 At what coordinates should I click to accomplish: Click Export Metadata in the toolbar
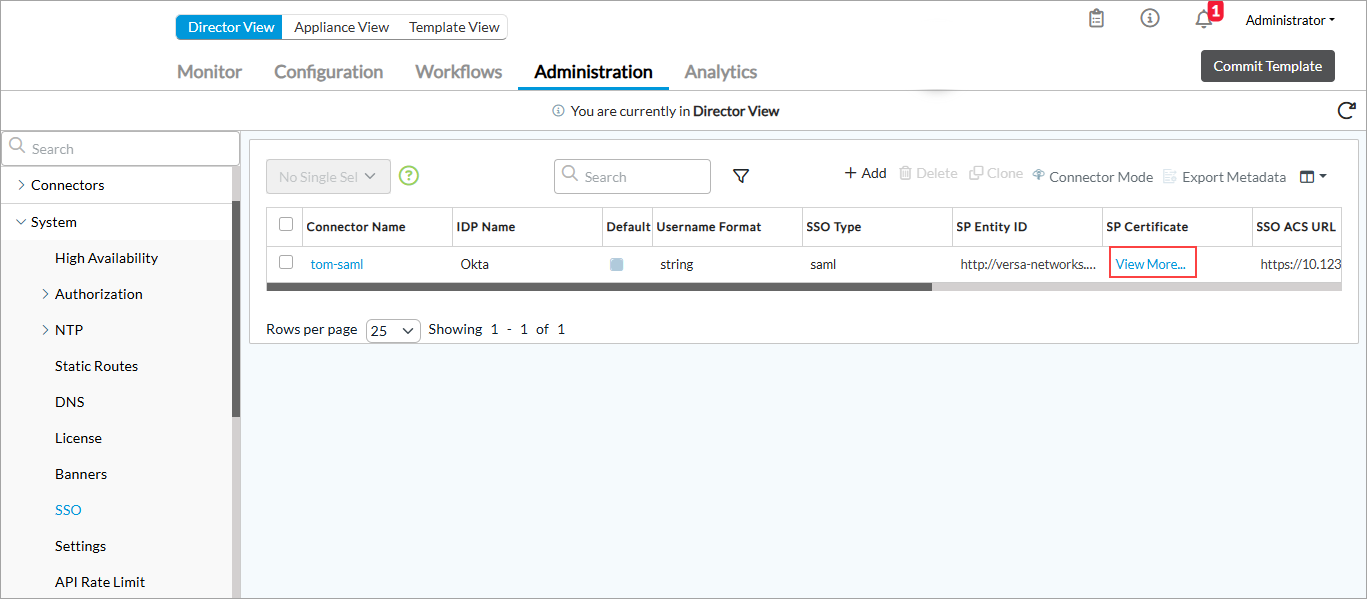[x=1224, y=177]
